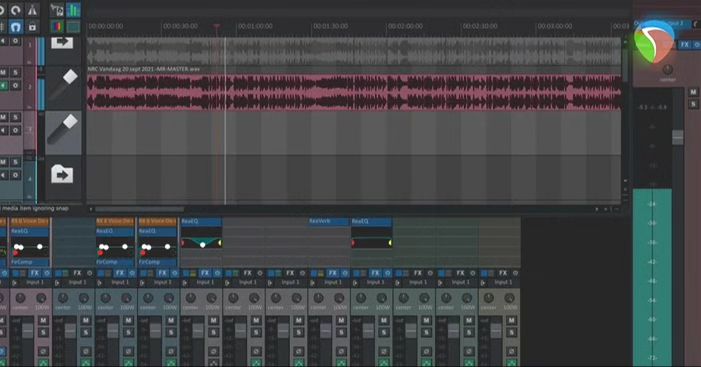The height and width of the screenshot is (367, 701).
Task: Mute the teal EQ curve mixer strip
Action: click(x=213, y=321)
